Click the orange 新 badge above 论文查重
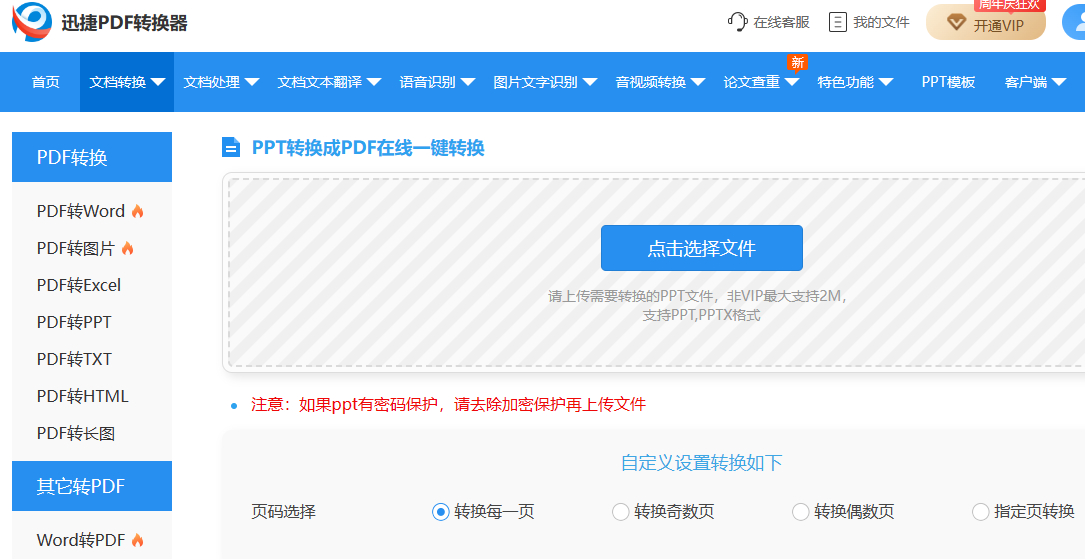 (x=798, y=62)
